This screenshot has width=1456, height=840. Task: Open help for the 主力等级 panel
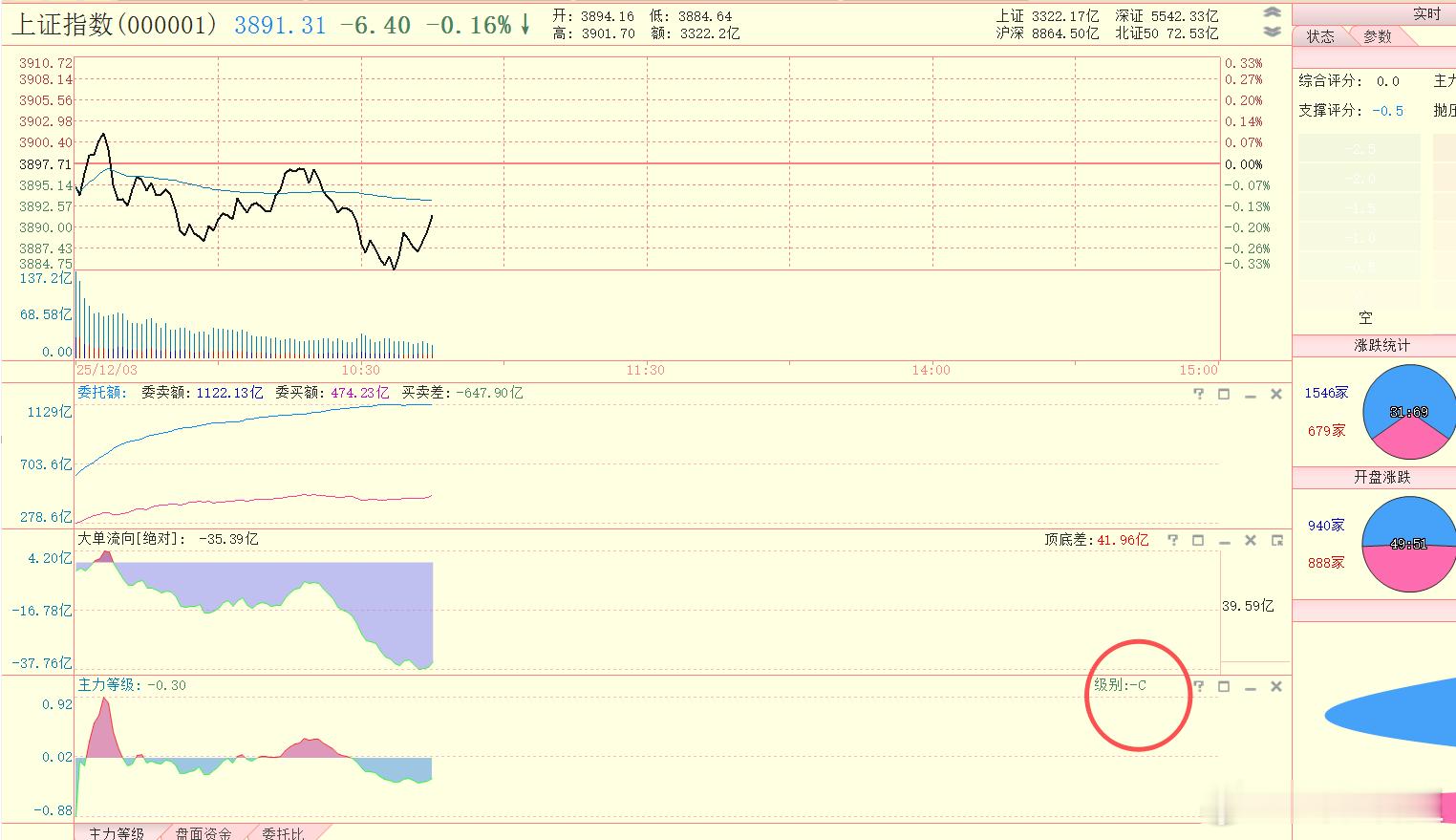tap(1199, 686)
